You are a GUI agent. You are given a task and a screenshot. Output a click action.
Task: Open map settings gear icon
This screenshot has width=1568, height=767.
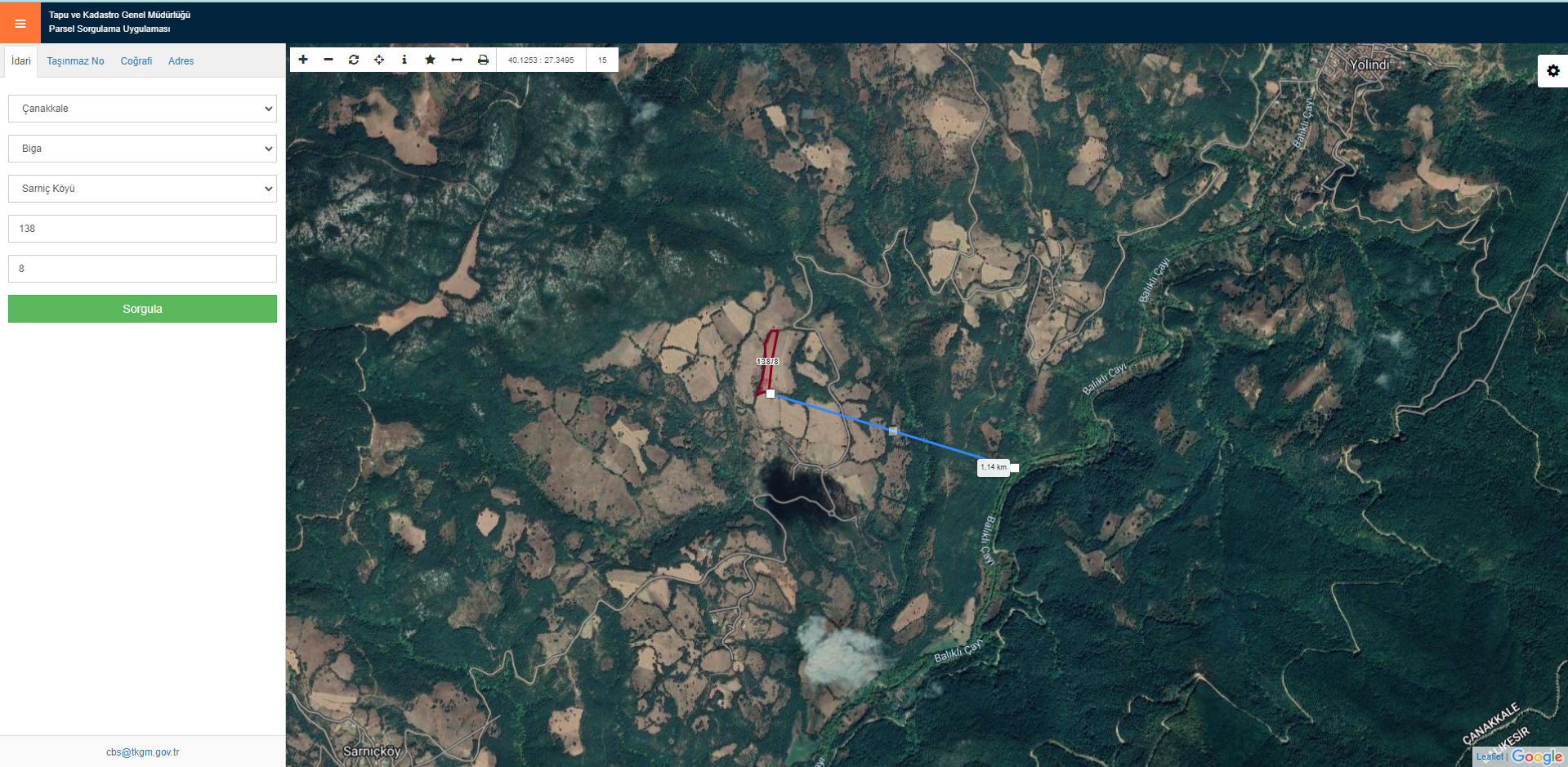[1552, 71]
